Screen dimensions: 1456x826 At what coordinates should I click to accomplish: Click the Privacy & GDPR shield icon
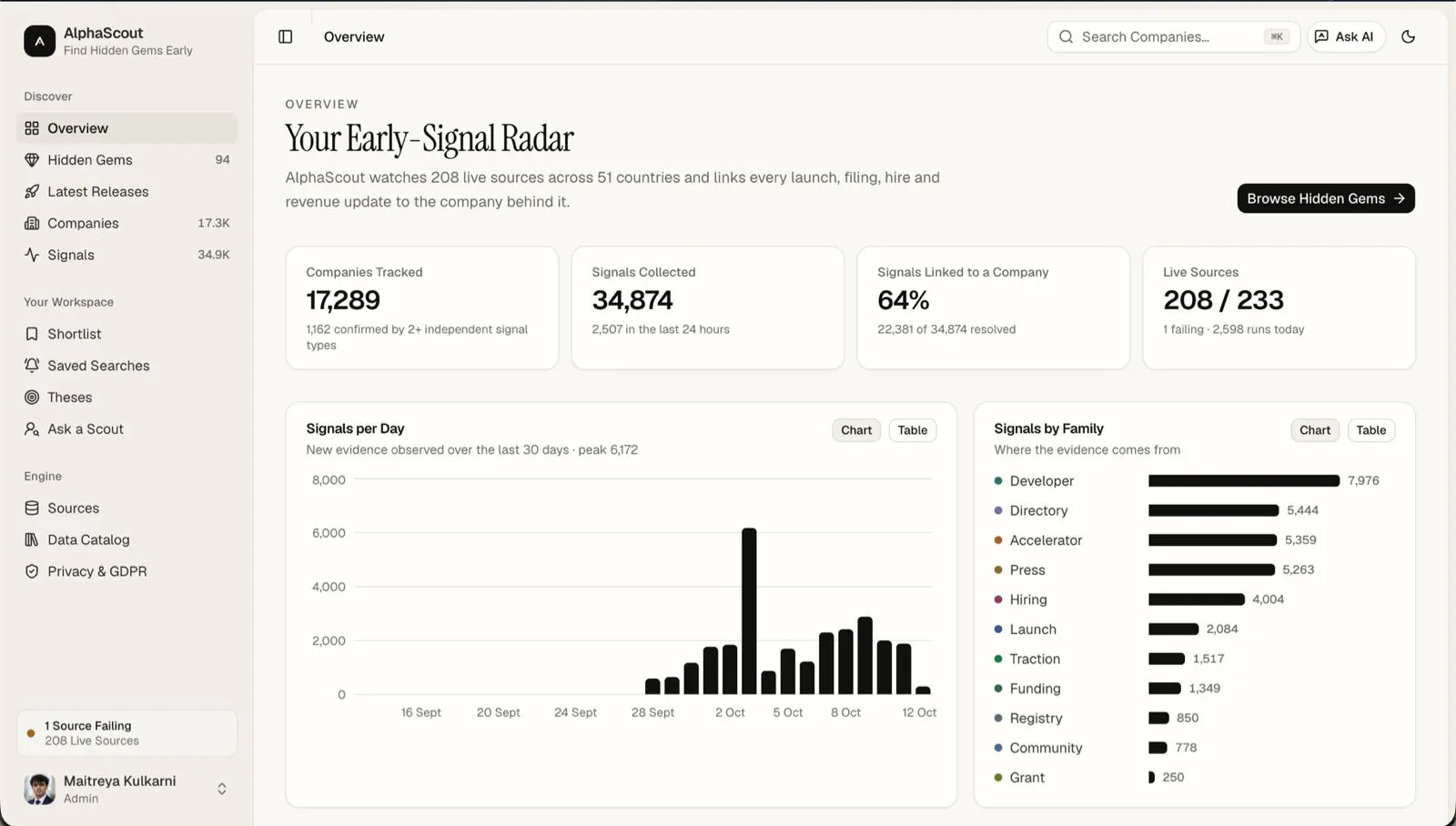[32, 572]
